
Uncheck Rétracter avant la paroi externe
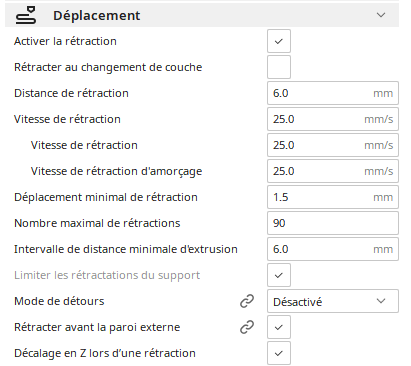coord(279,327)
